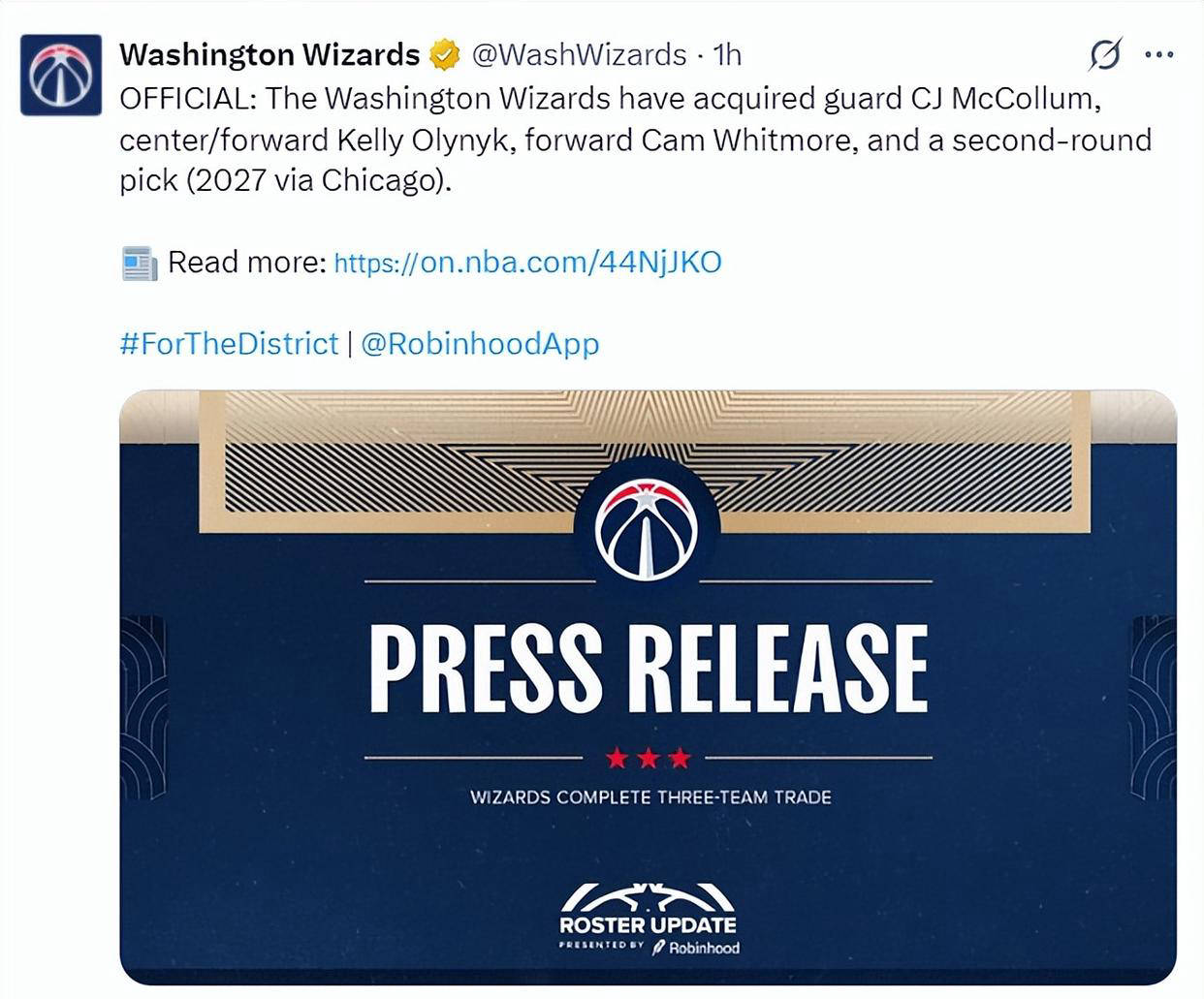Open the on.nba.com/44NjJKO link

coord(527,263)
